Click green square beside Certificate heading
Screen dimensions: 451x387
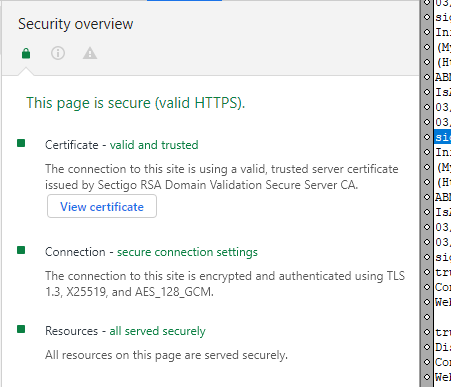21,143
